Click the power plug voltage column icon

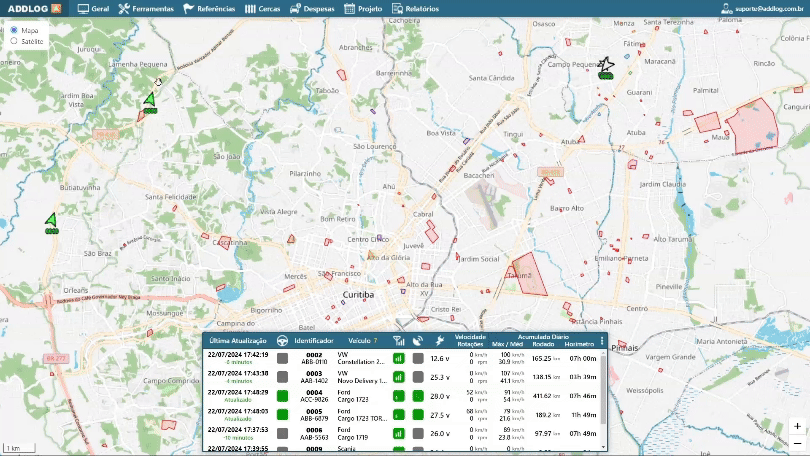click(x=440, y=341)
